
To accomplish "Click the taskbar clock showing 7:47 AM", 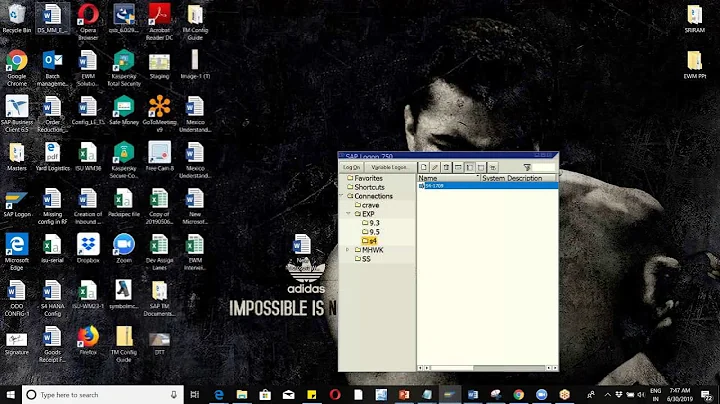I will pos(680,395).
